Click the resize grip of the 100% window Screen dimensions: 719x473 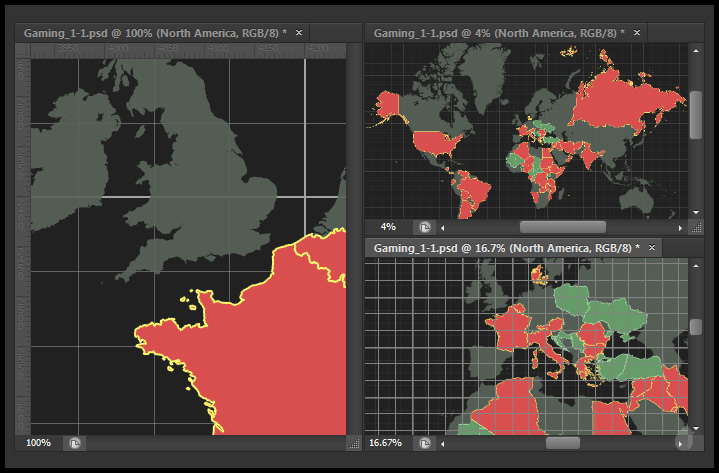click(x=352, y=442)
